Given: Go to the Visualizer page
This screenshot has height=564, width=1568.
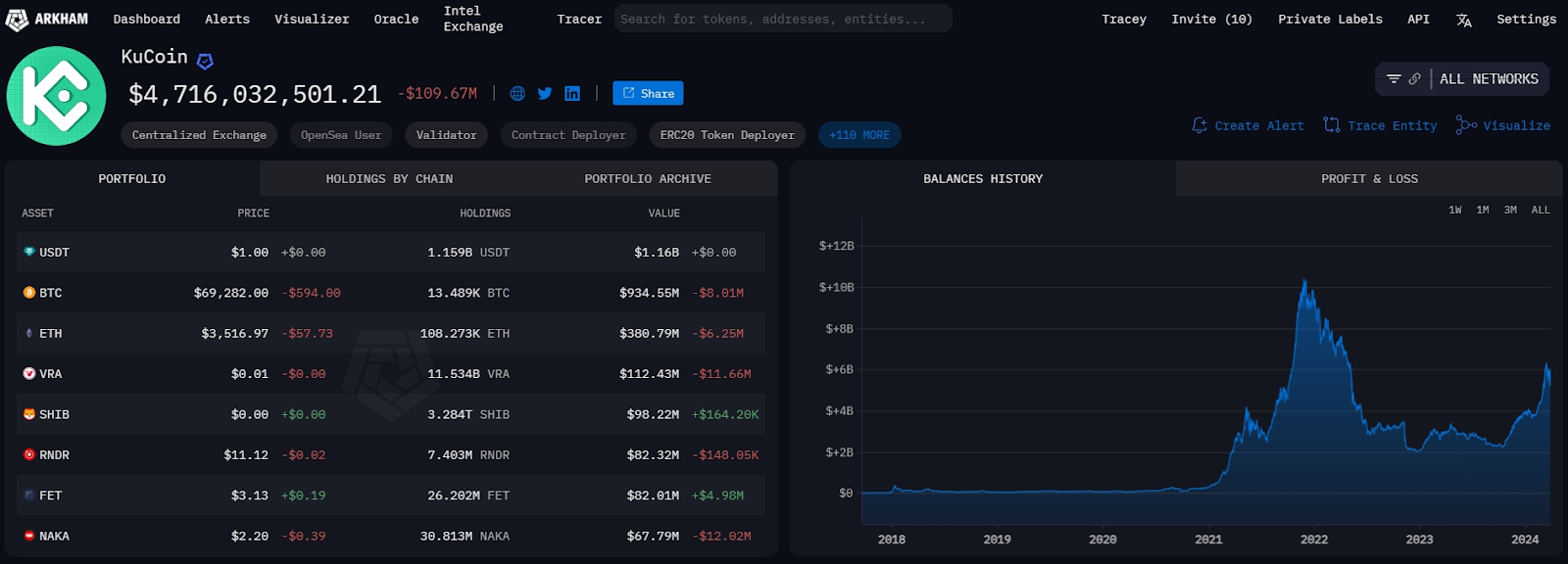Looking at the screenshot, I should pyautogui.click(x=312, y=19).
